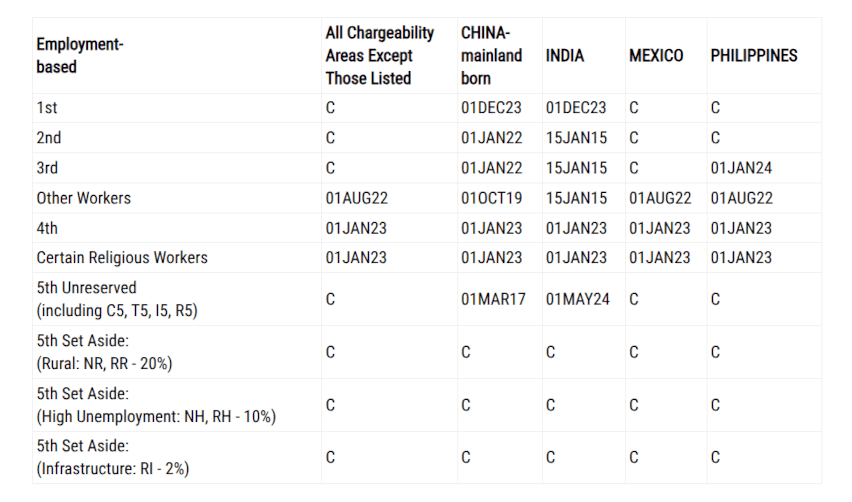Viewport: 852px width, 502px height.
Task: Click the 01OCT19 date for Other Workers
Action: click(x=491, y=198)
